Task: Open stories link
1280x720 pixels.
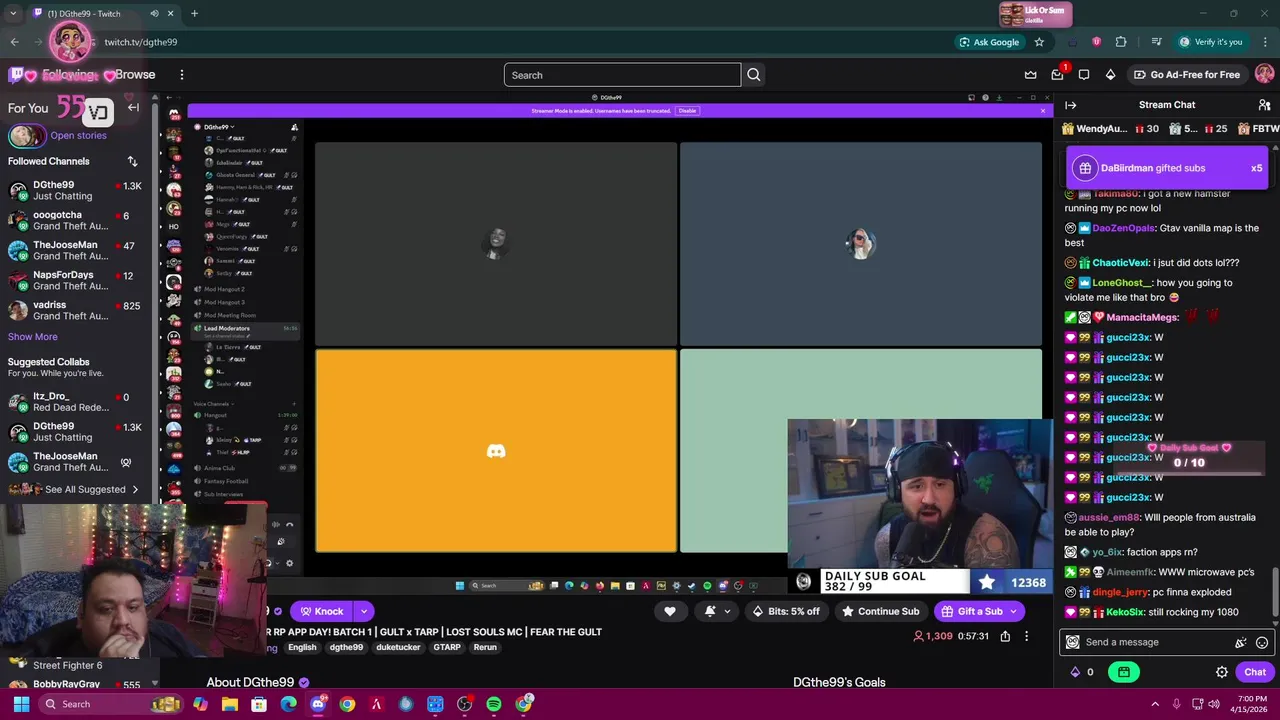Action: tap(78, 136)
